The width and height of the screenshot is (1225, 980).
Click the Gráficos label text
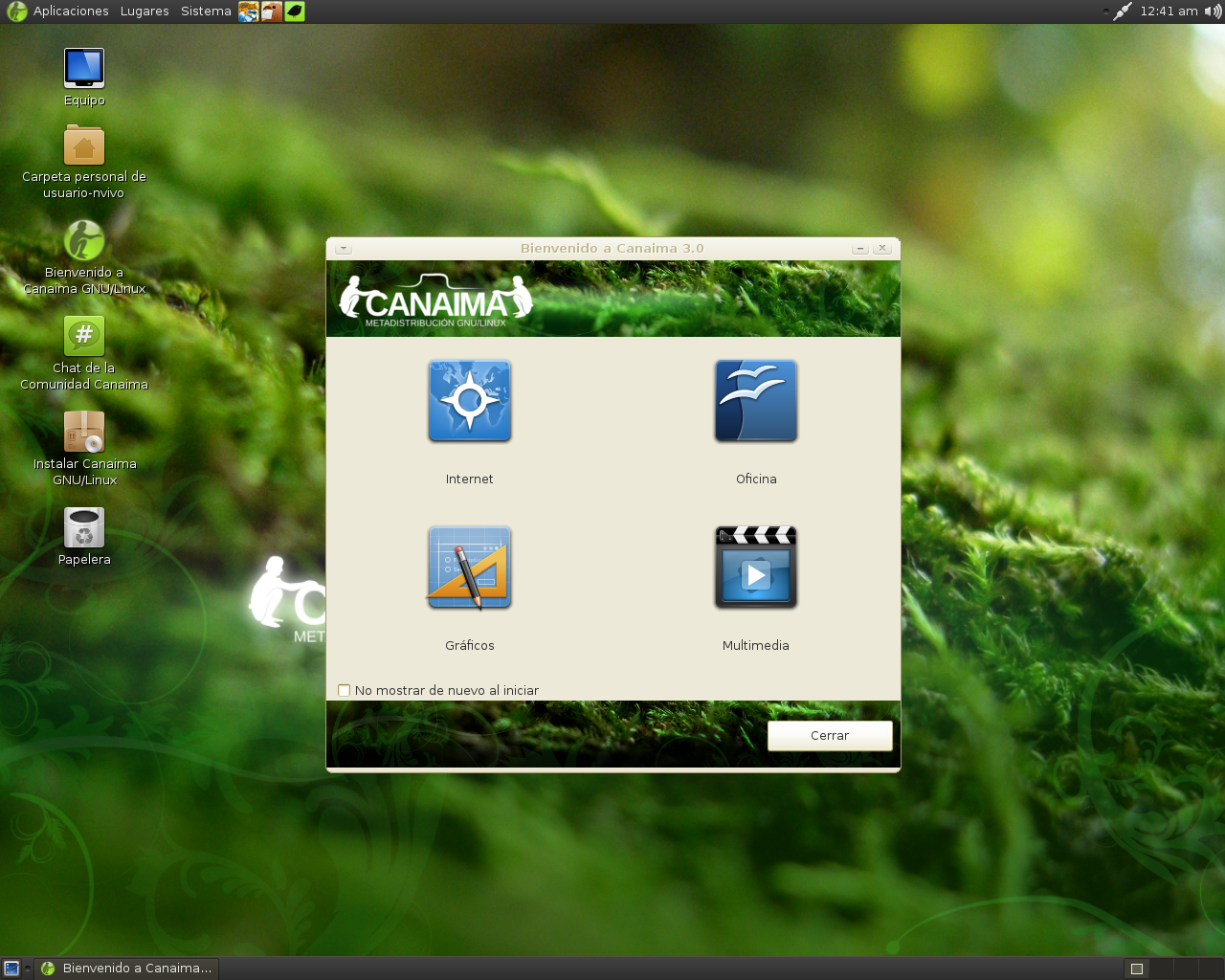click(469, 646)
